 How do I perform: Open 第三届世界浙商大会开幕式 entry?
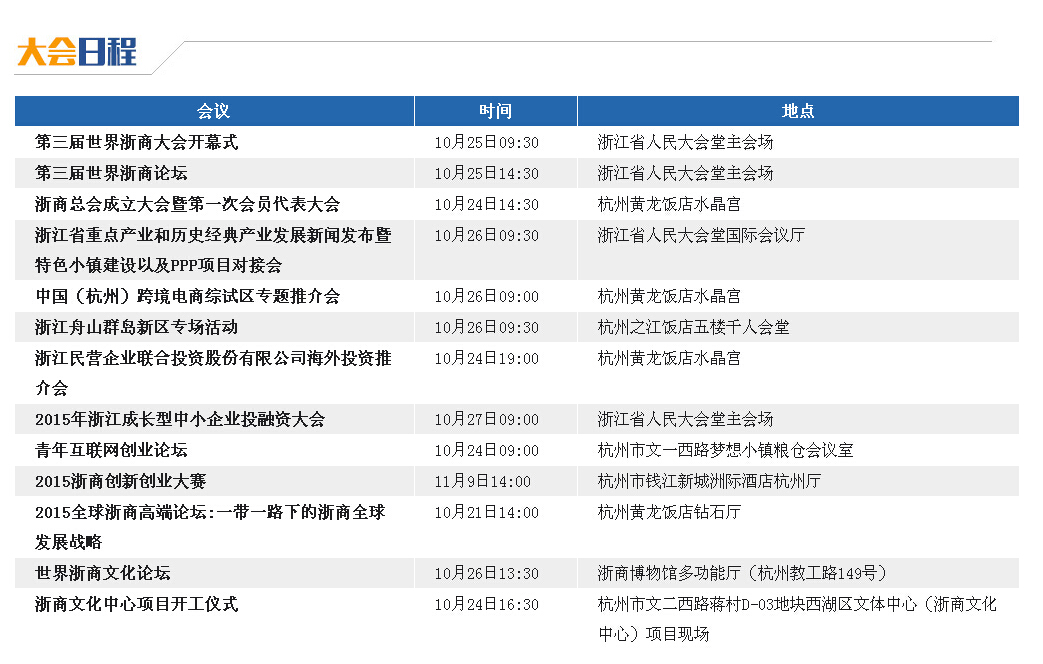137,142
